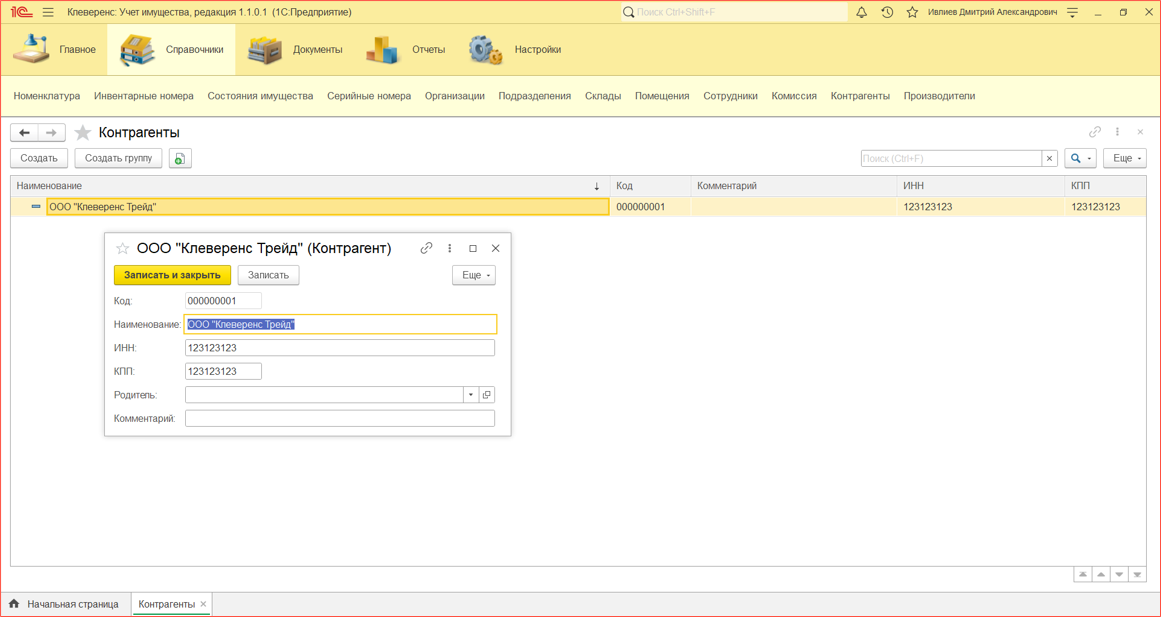Click the copy-item icon next to Создать группу
The height and width of the screenshot is (617, 1161).
pyautogui.click(x=180, y=158)
